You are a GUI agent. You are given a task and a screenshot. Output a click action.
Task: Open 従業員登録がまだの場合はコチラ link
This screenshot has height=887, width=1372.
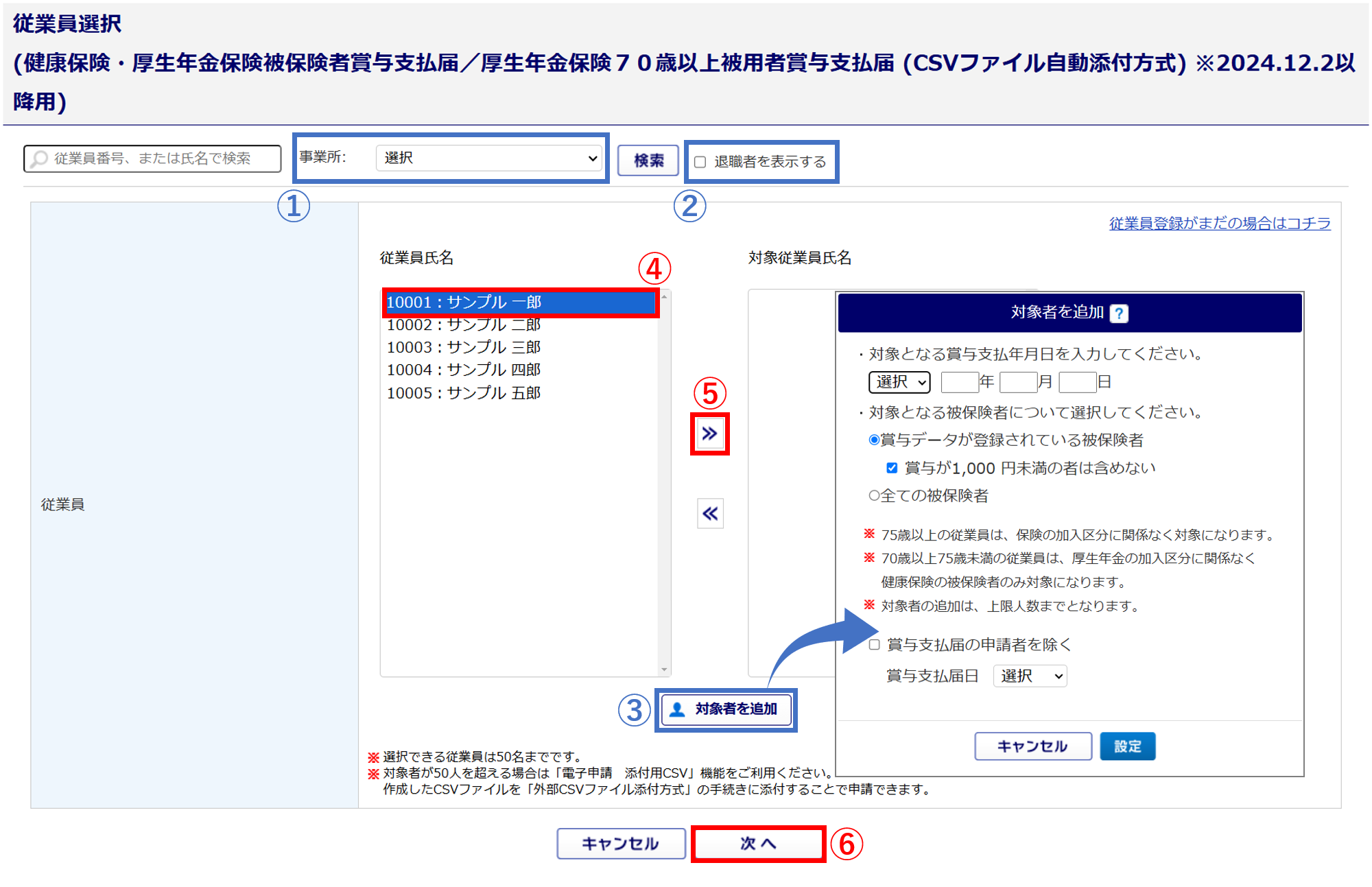pos(1219,223)
